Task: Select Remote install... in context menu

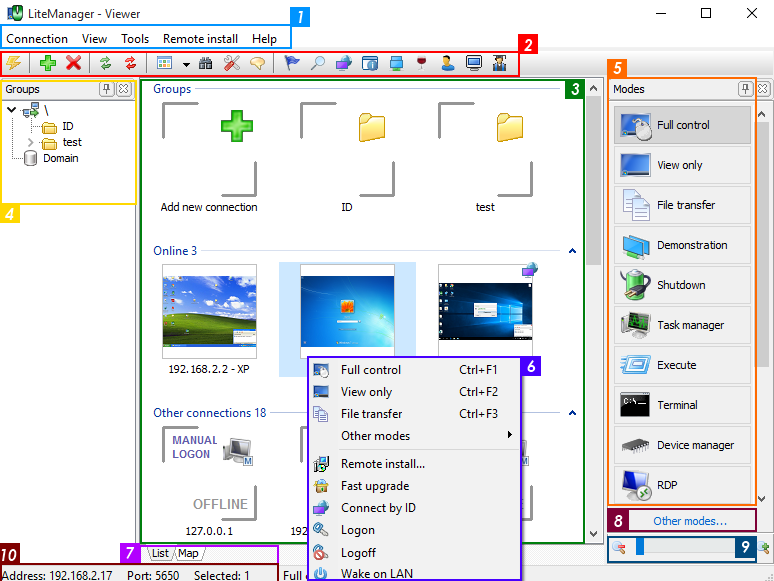Action: tap(415, 464)
